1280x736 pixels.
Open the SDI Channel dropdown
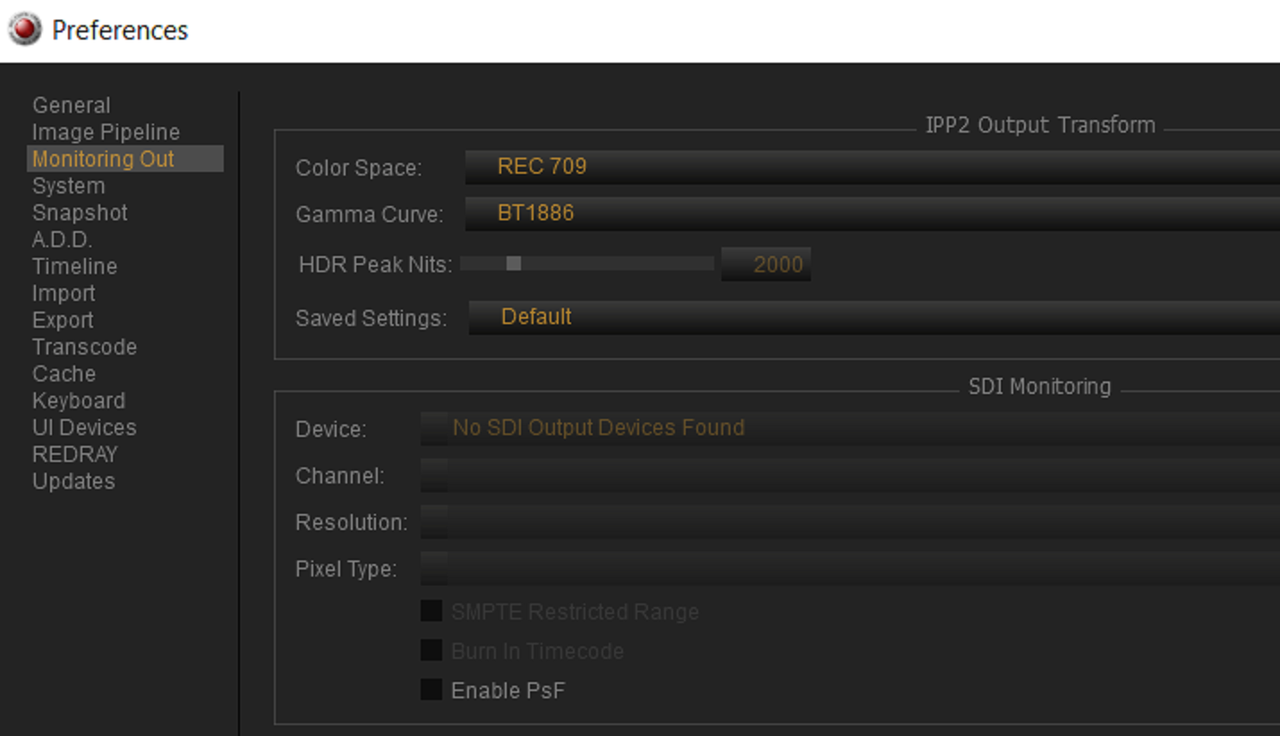tap(850, 475)
